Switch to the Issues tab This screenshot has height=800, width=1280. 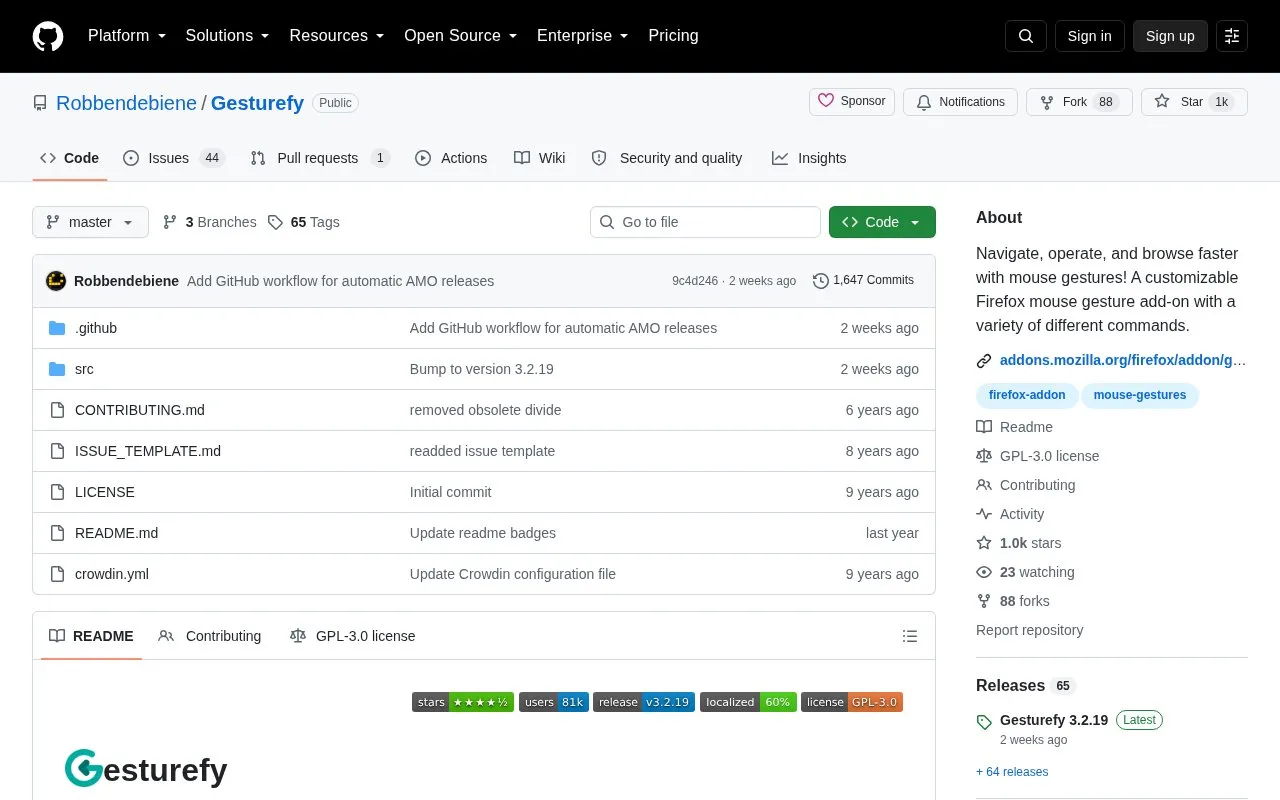174,158
